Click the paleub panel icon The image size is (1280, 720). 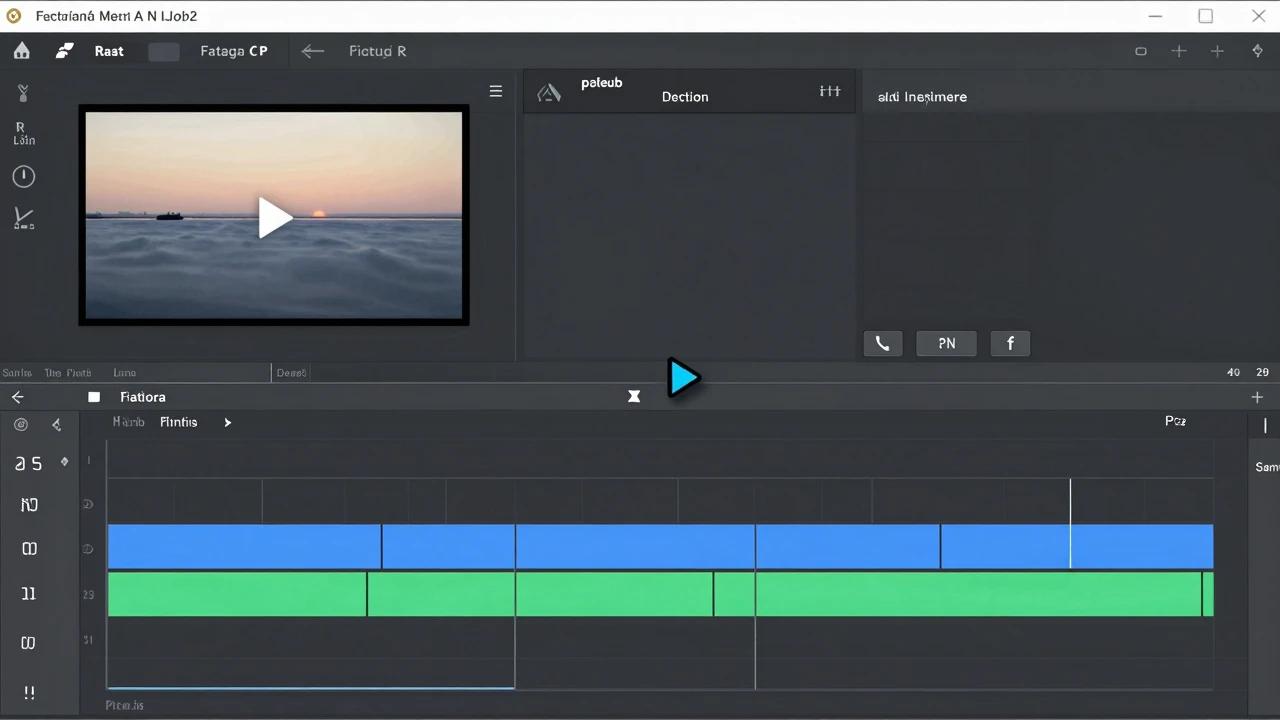549,93
